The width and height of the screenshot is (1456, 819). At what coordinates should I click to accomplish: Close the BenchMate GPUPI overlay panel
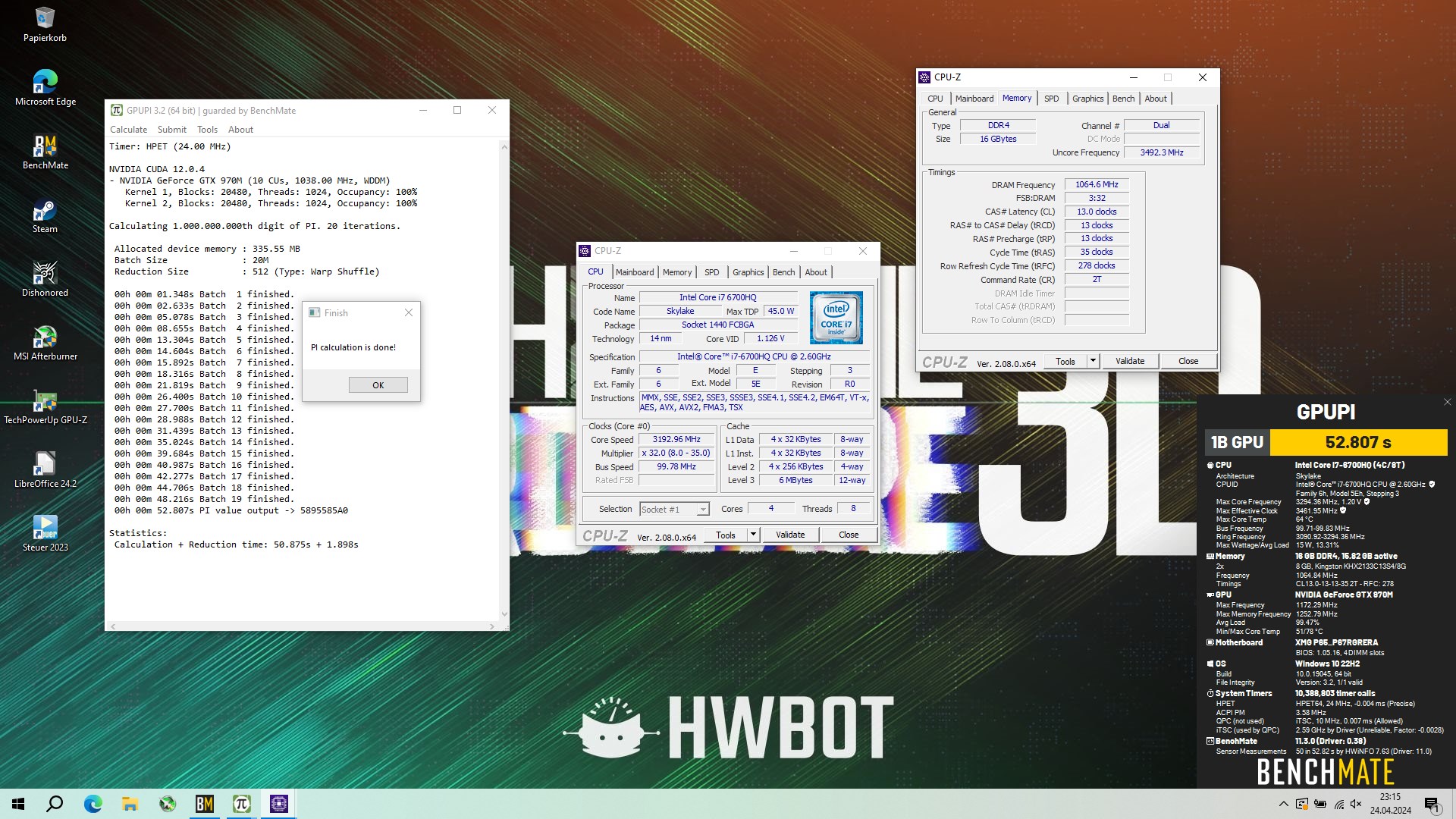point(1447,402)
